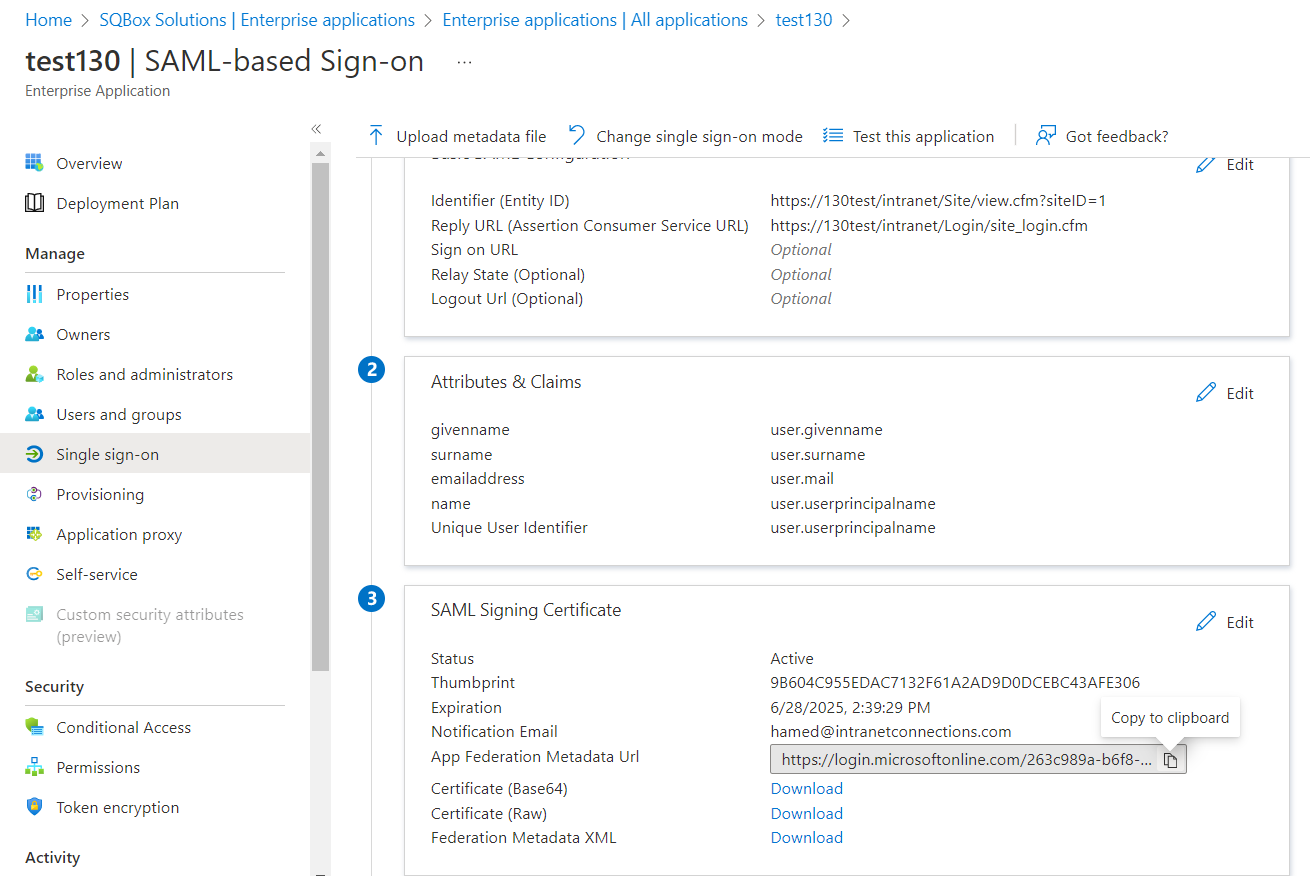Click the Provisioning icon
1310x876 pixels.
34,494
